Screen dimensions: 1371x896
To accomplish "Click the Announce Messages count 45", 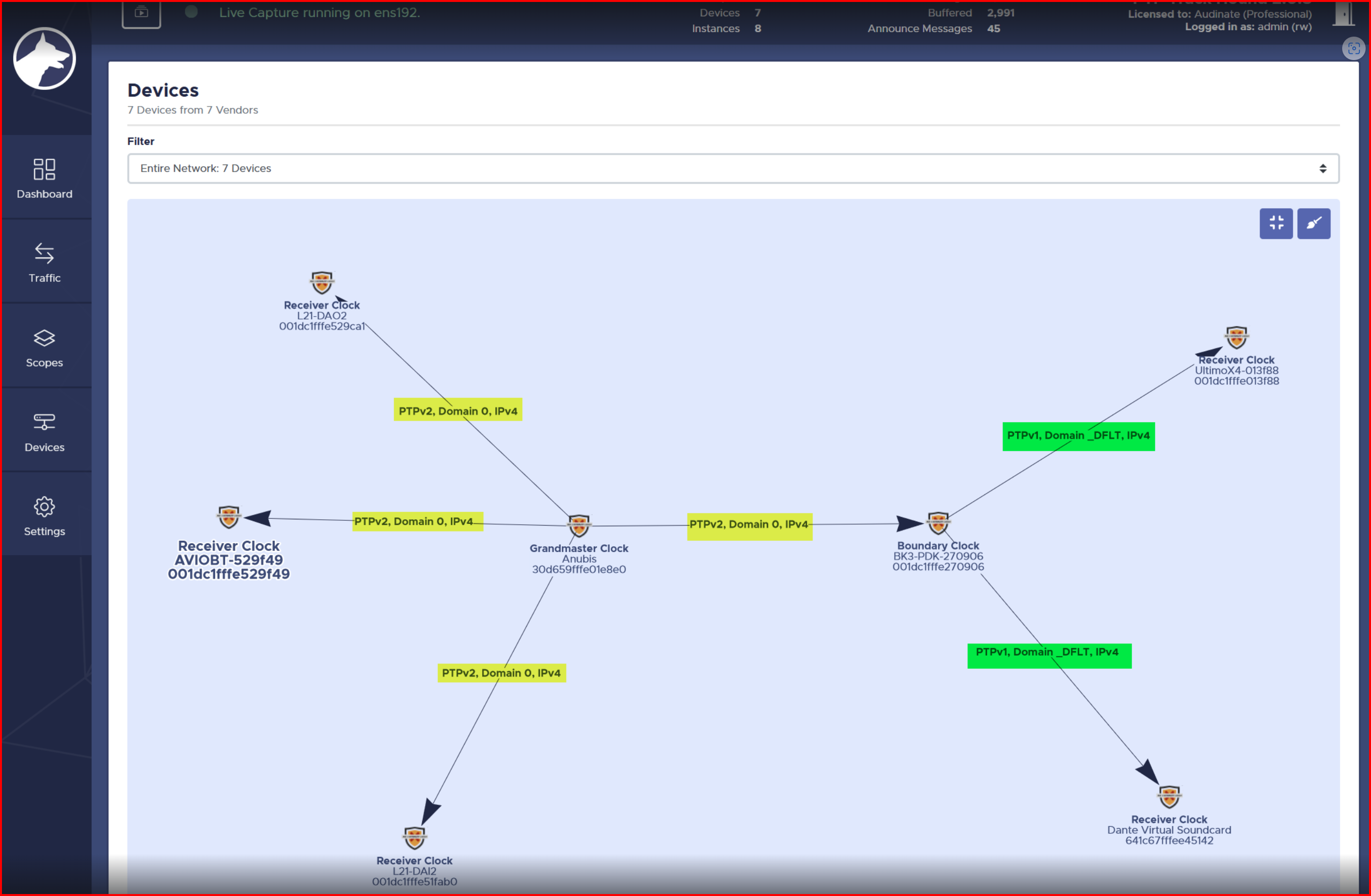I will (993, 28).
